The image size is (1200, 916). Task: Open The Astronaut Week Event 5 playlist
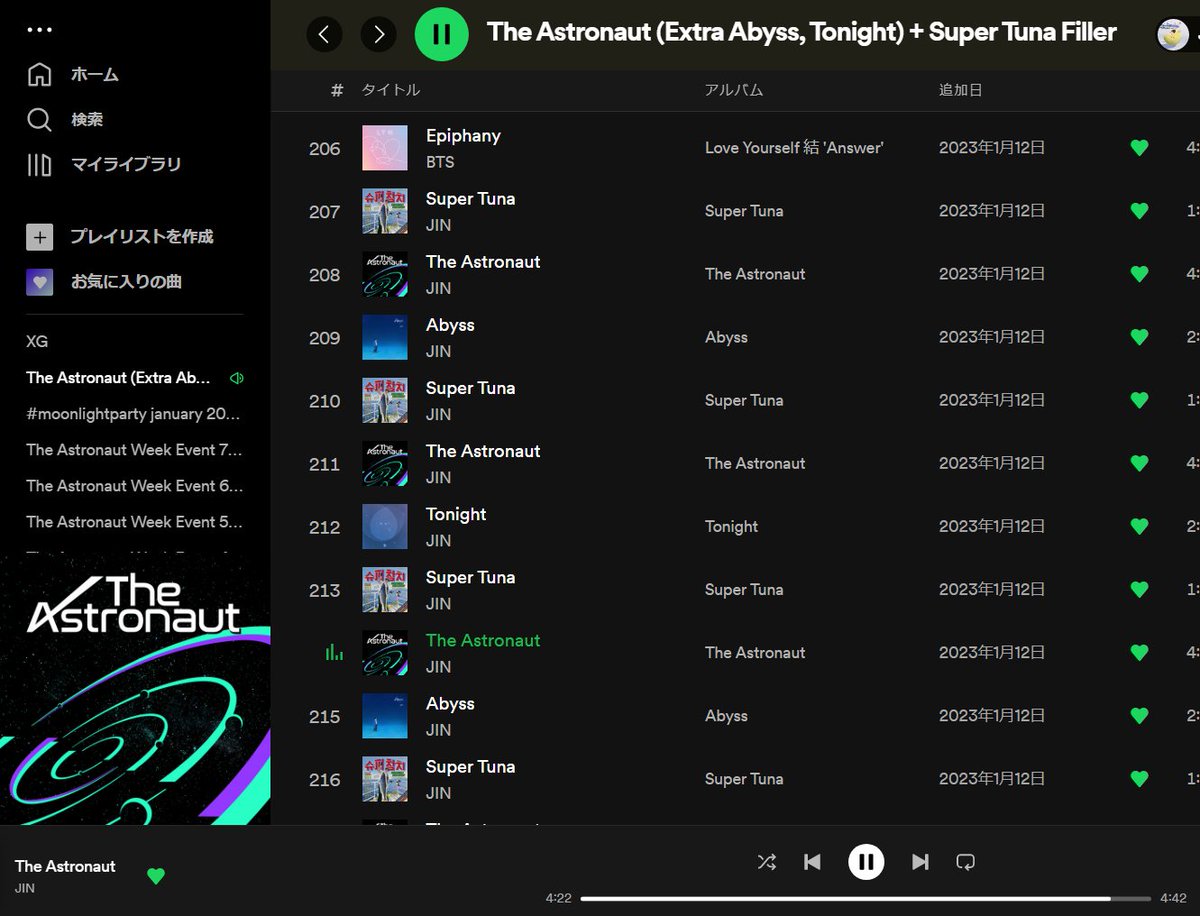pos(134,522)
